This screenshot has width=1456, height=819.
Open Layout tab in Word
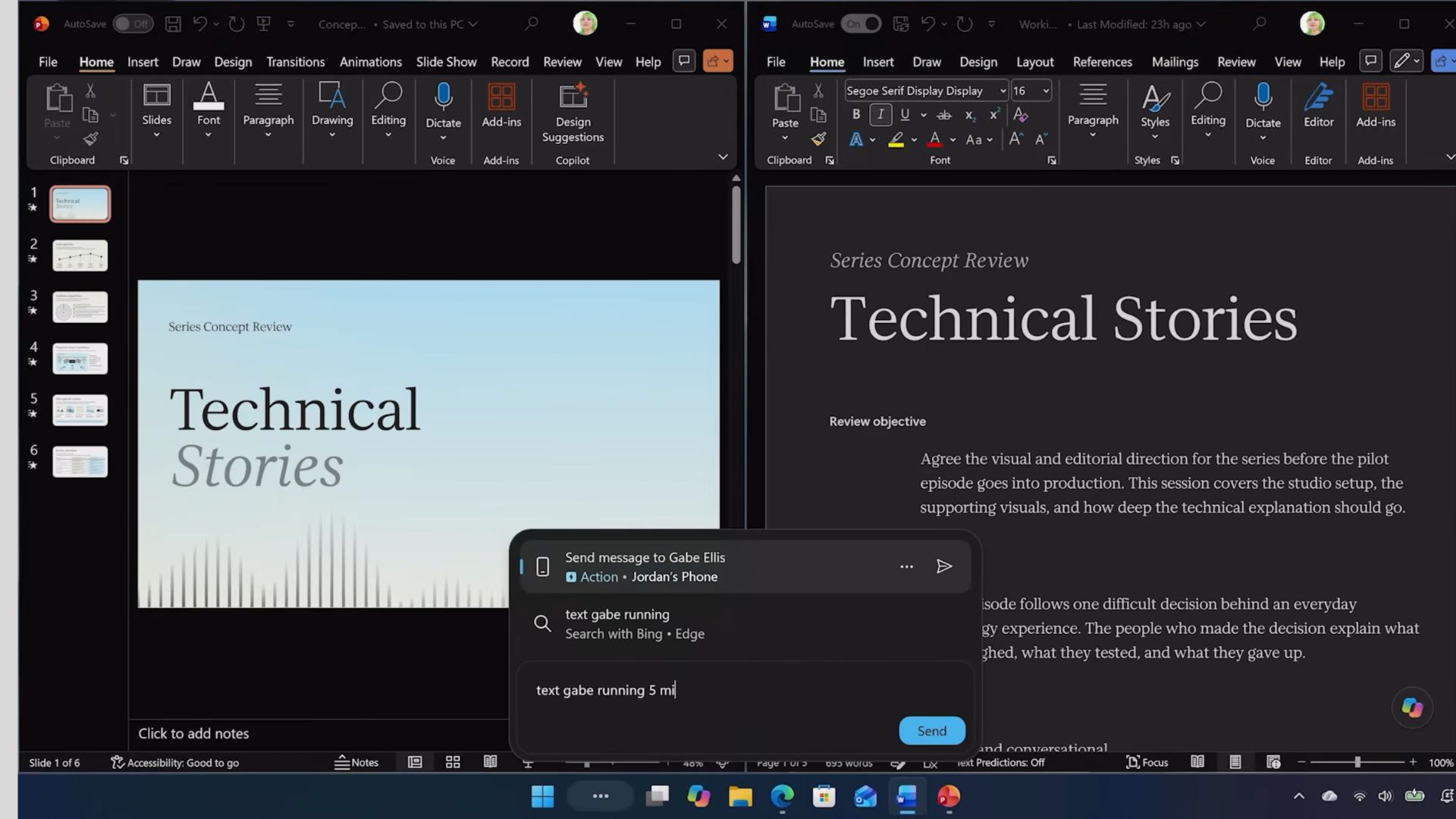click(x=1034, y=62)
